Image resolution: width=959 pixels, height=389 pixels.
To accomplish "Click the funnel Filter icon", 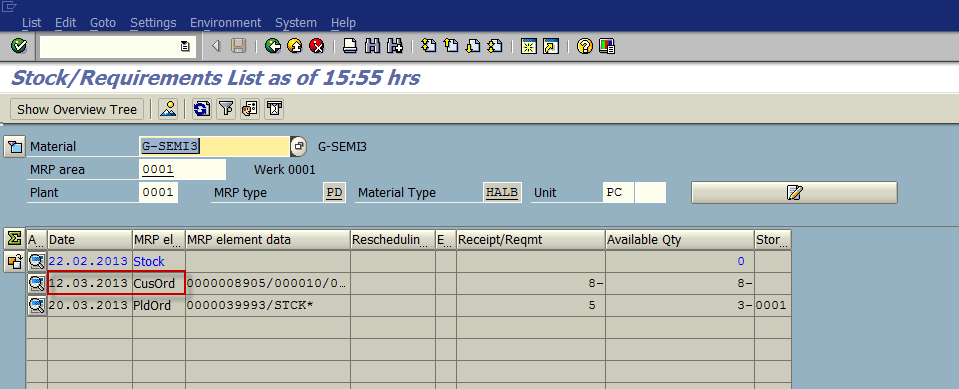I will pyautogui.click(x=226, y=109).
